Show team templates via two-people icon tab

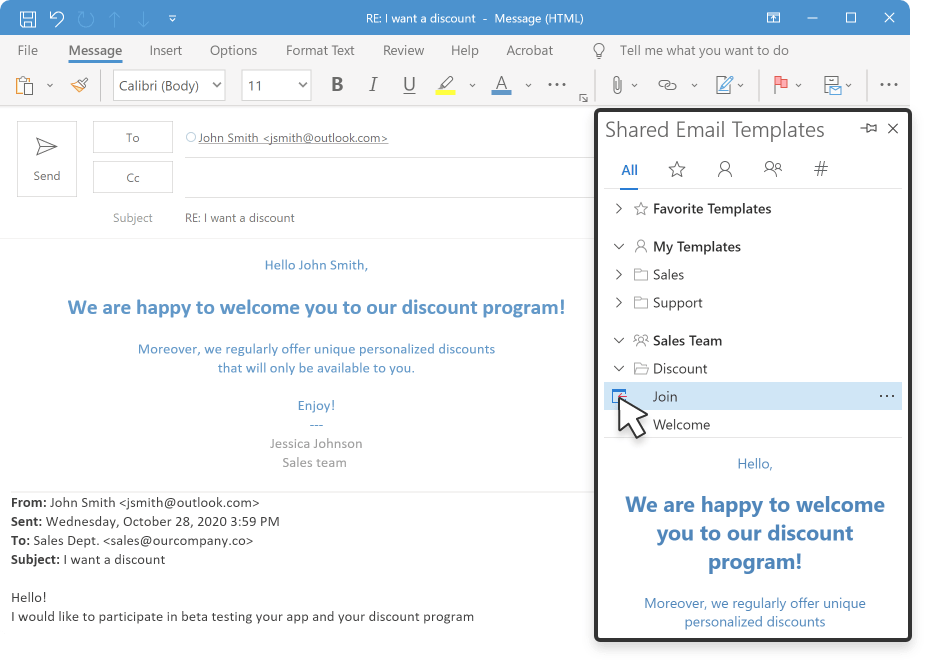click(x=772, y=170)
